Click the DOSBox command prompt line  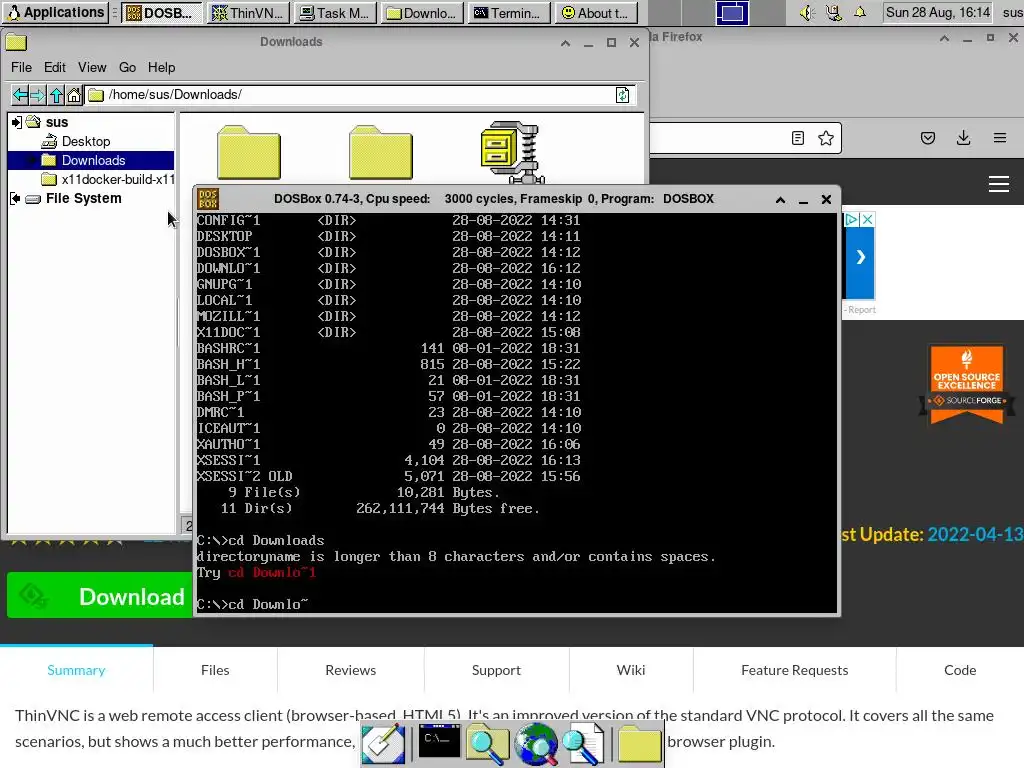(x=253, y=605)
